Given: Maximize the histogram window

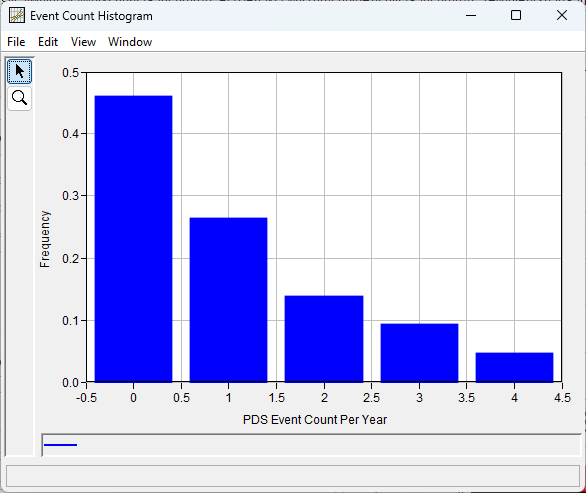Looking at the screenshot, I should (x=516, y=15).
